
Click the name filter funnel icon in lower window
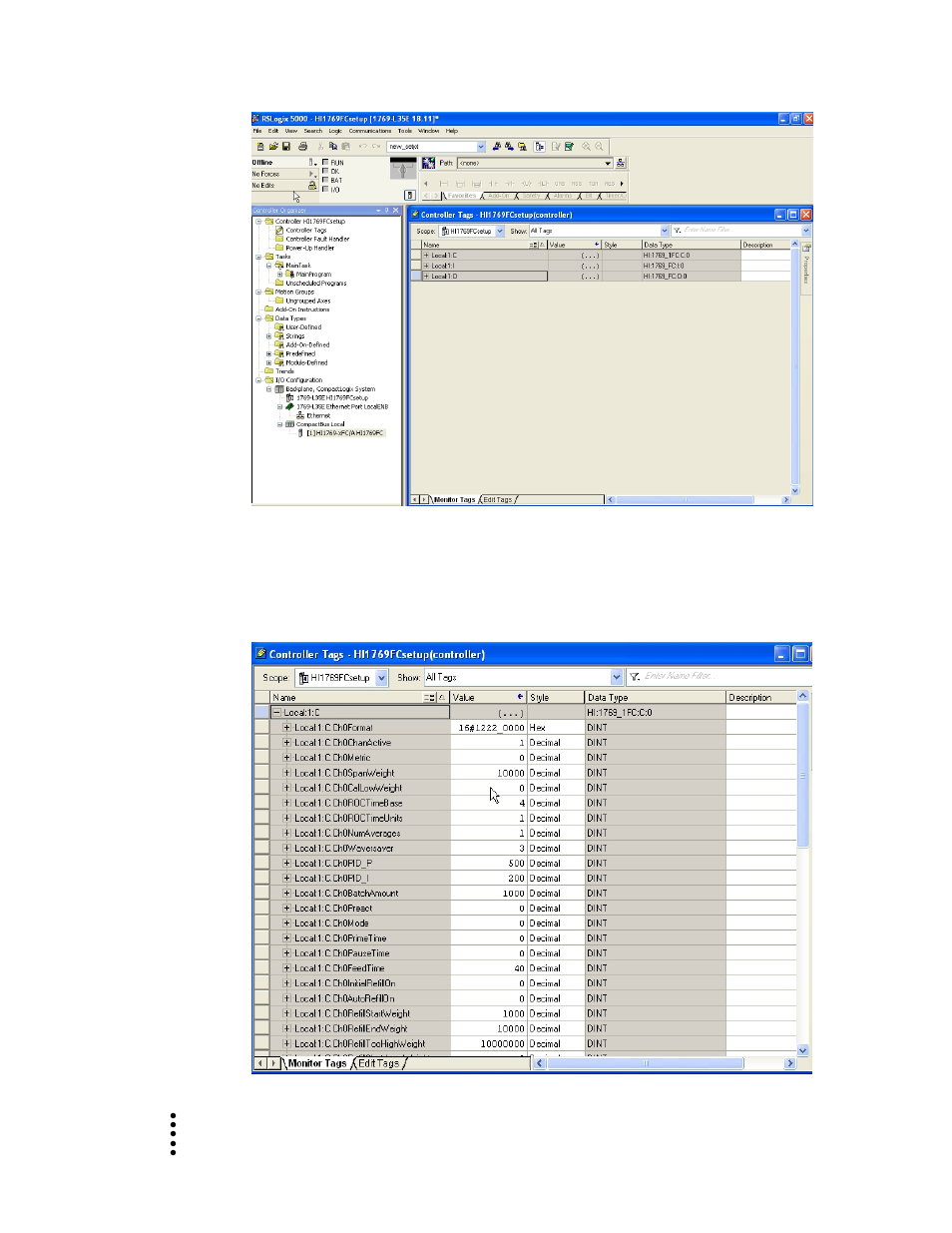(x=634, y=677)
